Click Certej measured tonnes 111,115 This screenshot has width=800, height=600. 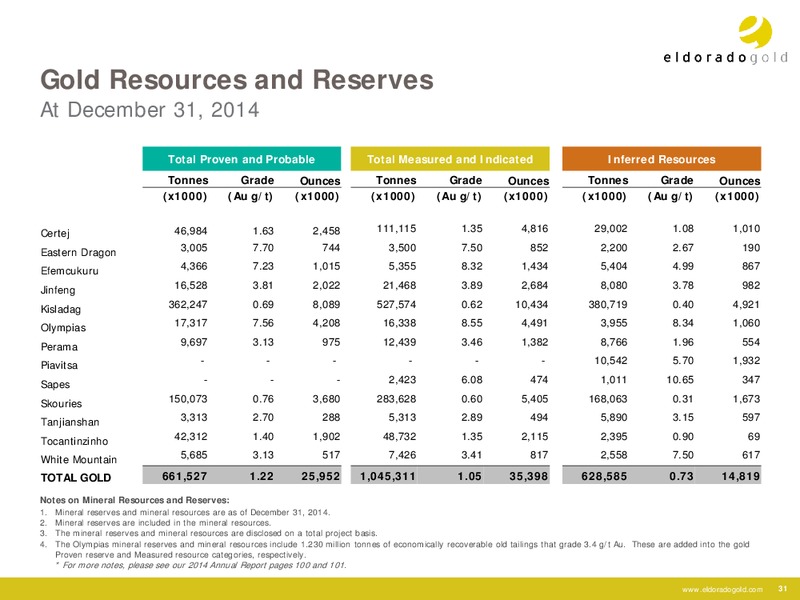[x=396, y=229]
